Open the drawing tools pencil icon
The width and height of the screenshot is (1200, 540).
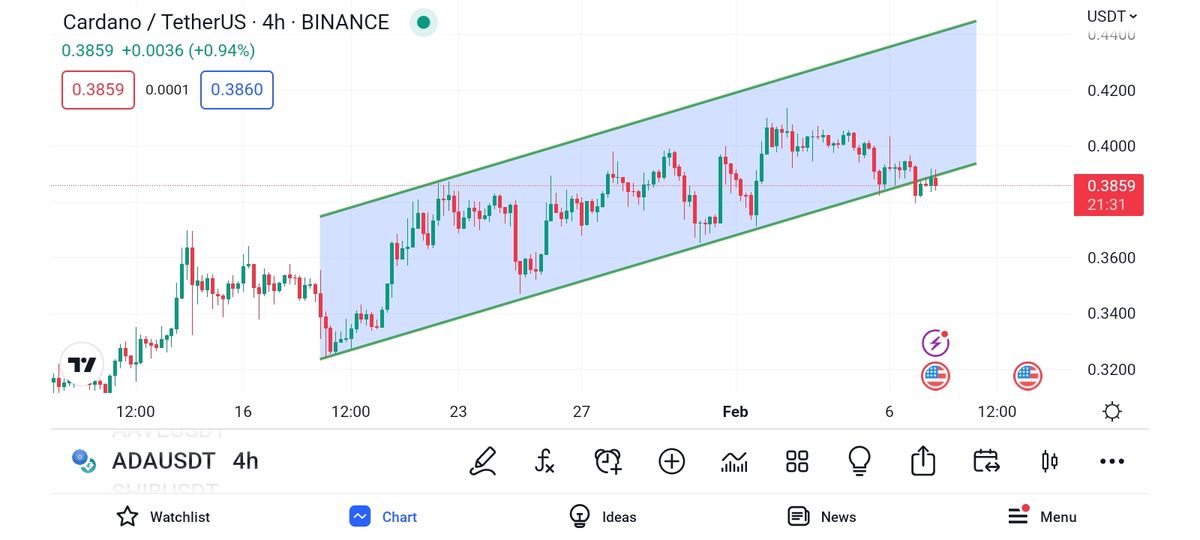click(x=484, y=461)
